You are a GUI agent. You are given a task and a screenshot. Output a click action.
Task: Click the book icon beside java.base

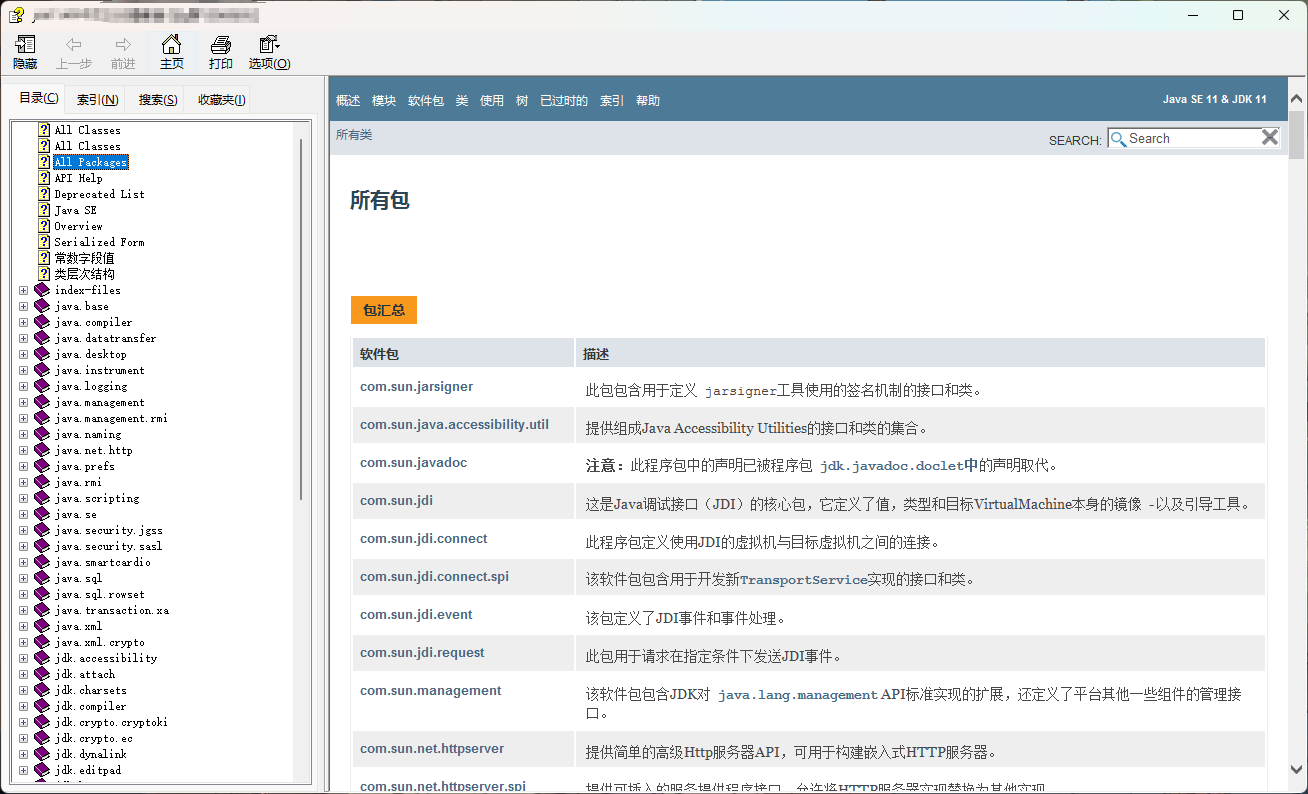[x=40, y=306]
